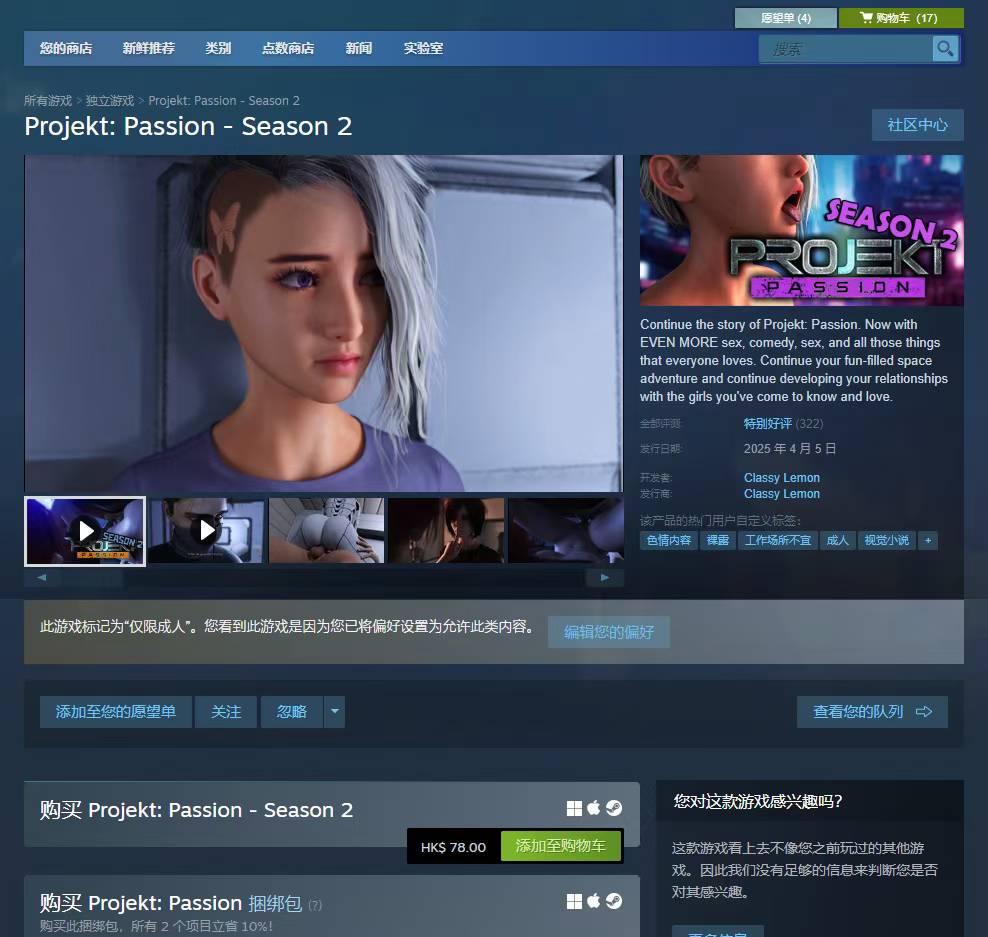This screenshot has height=937, width=988.
Task: Open 类别 categories menu
Action: [x=218, y=49]
